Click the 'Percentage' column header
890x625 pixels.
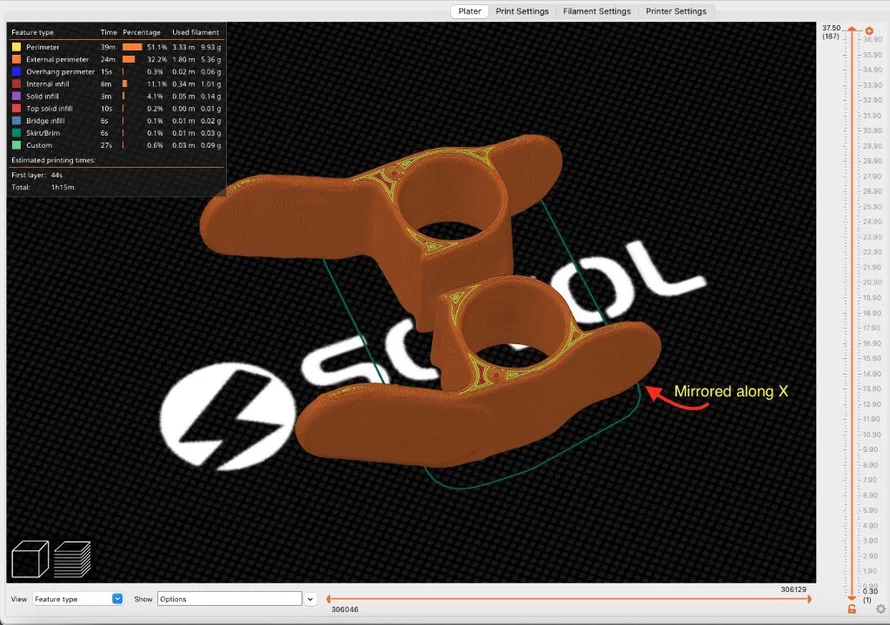click(141, 32)
